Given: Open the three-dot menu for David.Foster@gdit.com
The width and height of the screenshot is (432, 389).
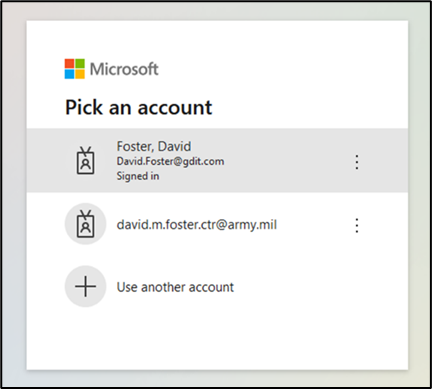Looking at the screenshot, I should coord(357,162).
